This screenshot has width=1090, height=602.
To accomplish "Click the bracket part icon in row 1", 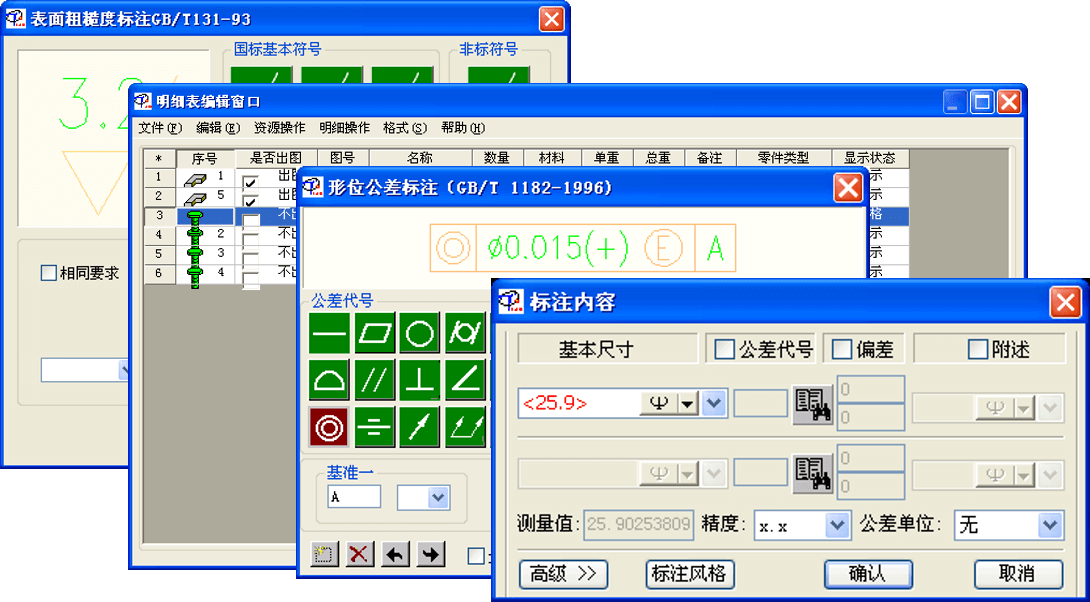I will (x=195, y=180).
